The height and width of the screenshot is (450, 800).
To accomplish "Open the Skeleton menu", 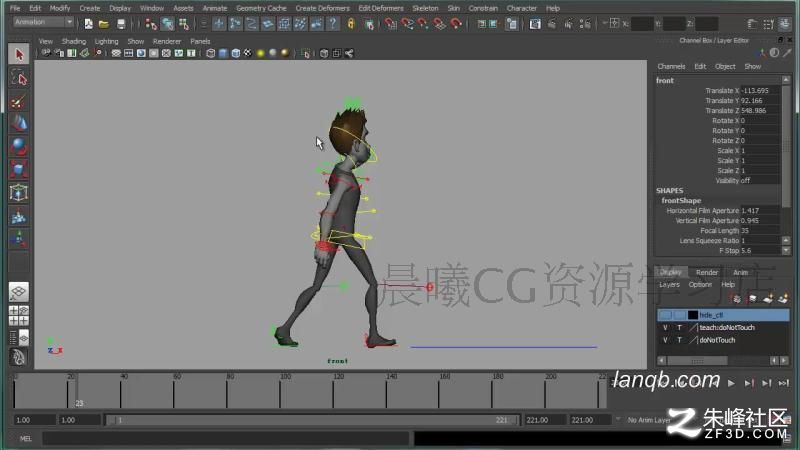I will click(x=425, y=8).
